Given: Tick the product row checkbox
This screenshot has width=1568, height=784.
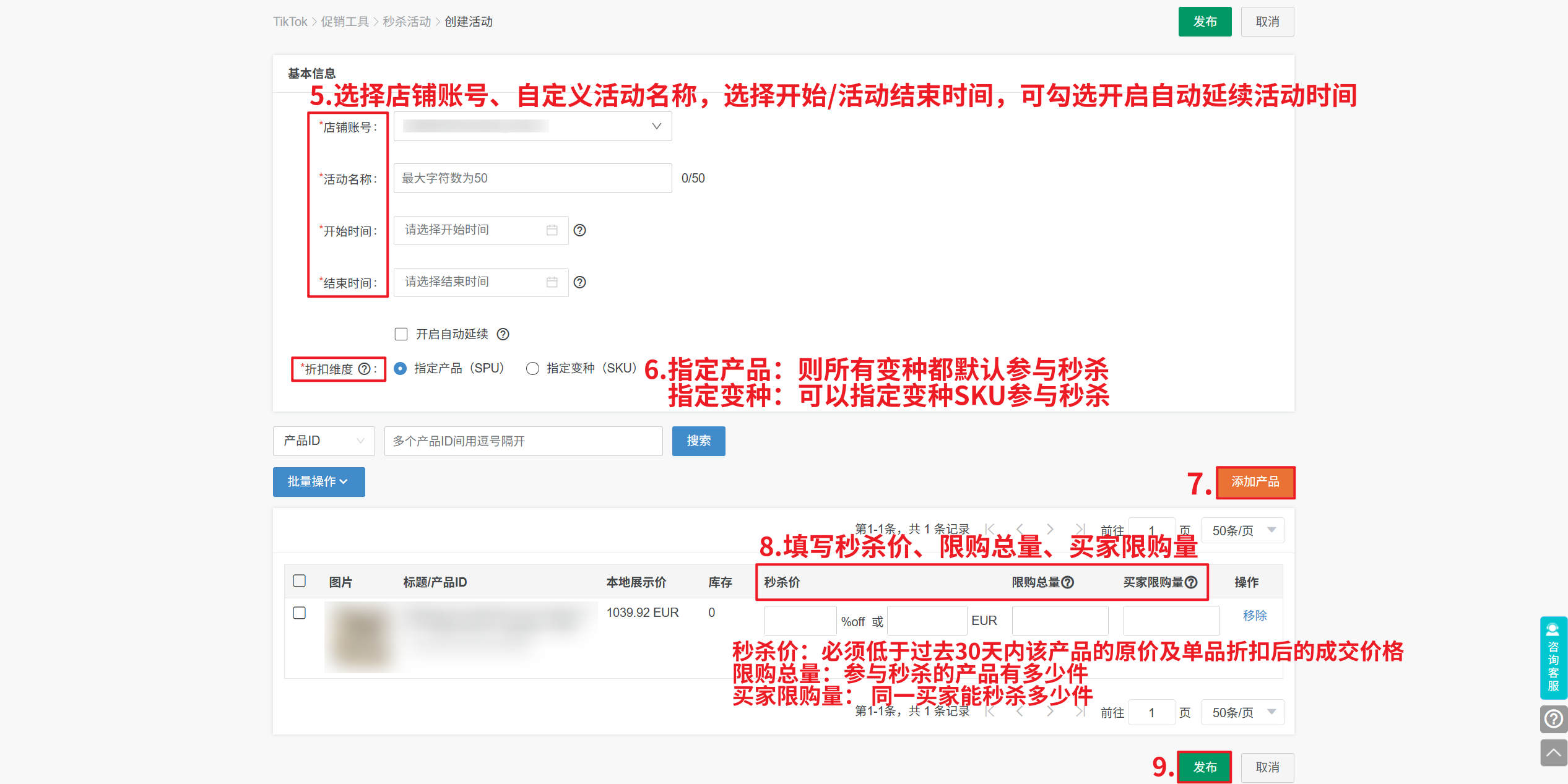Looking at the screenshot, I should pos(300,613).
